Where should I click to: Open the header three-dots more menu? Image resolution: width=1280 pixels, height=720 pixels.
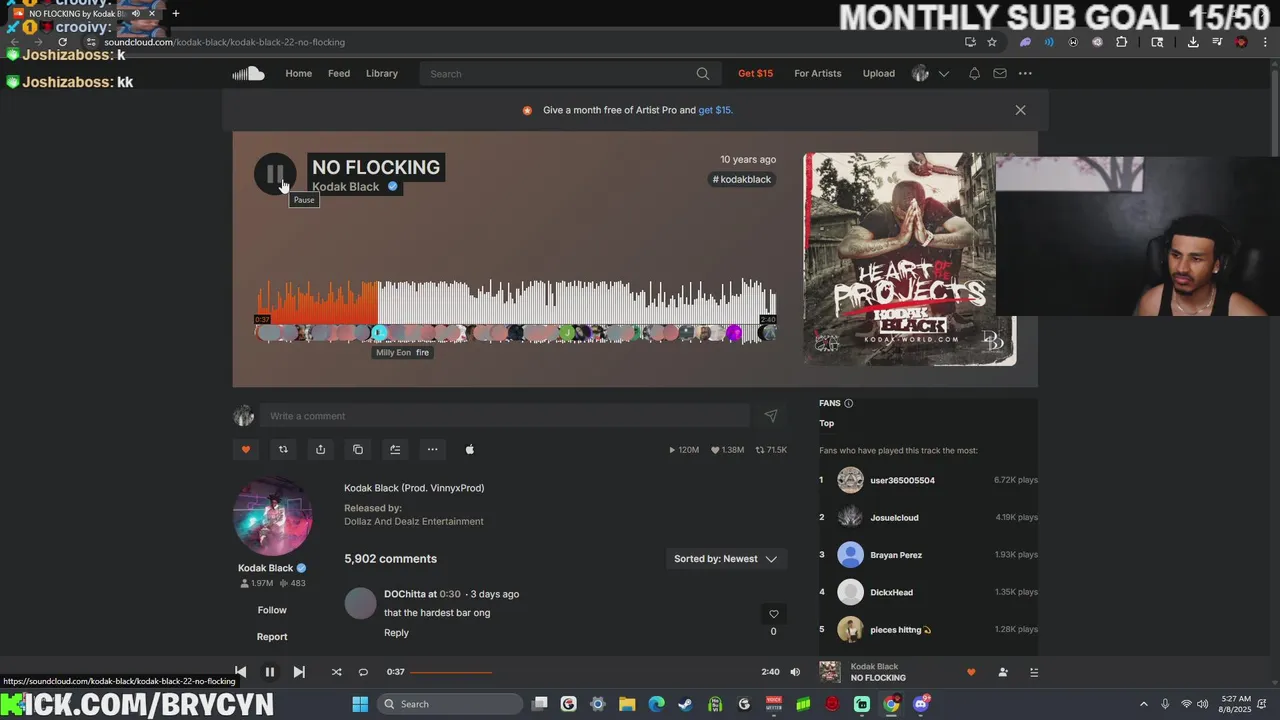(x=1025, y=73)
